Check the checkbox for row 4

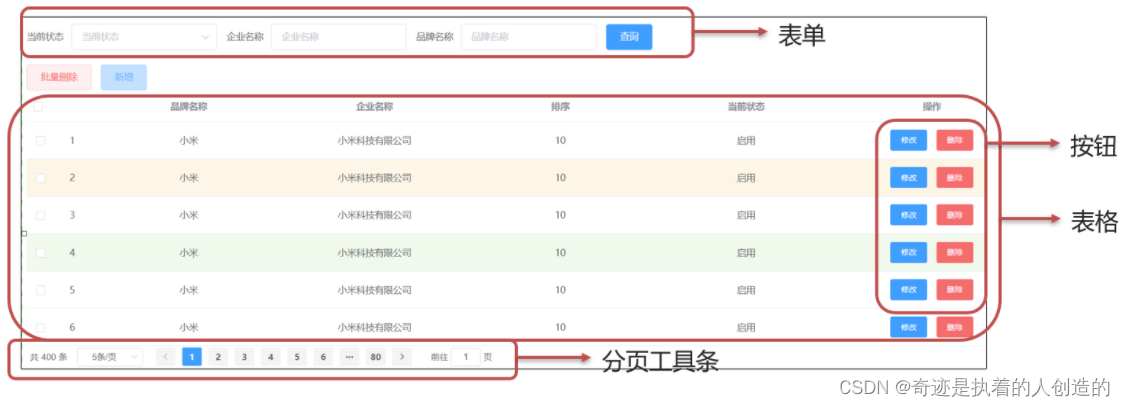[x=41, y=253]
